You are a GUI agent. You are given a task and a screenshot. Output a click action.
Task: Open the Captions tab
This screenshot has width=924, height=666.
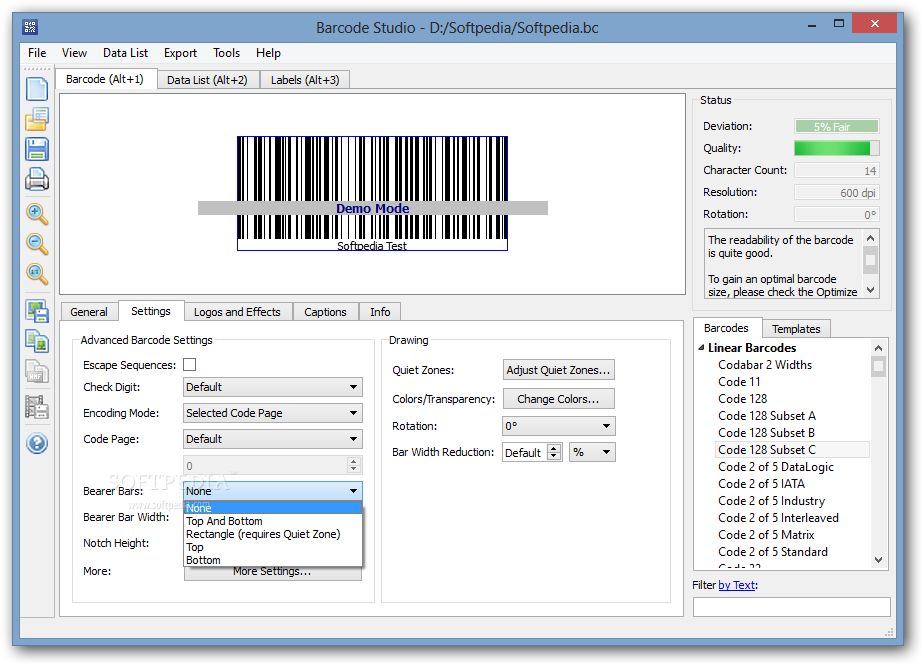pyautogui.click(x=325, y=312)
